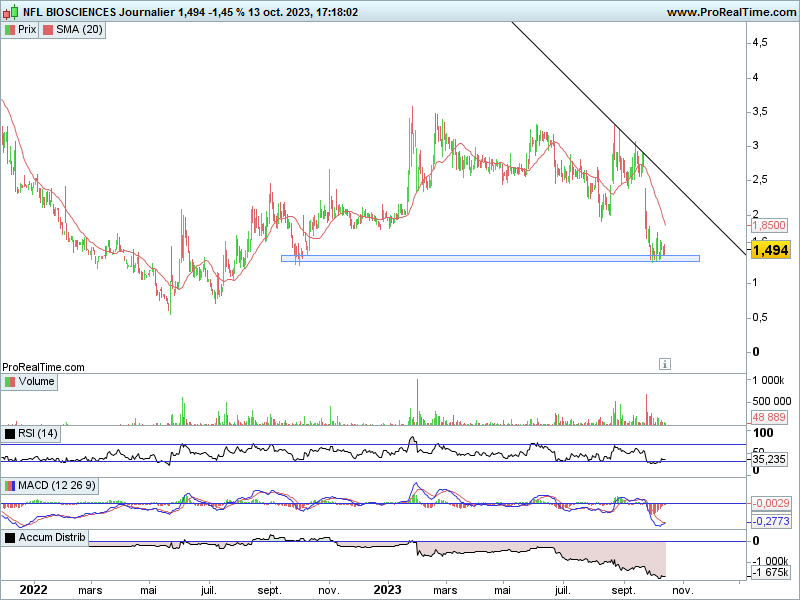800x600 pixels.
Task: Click the 0,5 price axis label
Action: click(760, 317)
